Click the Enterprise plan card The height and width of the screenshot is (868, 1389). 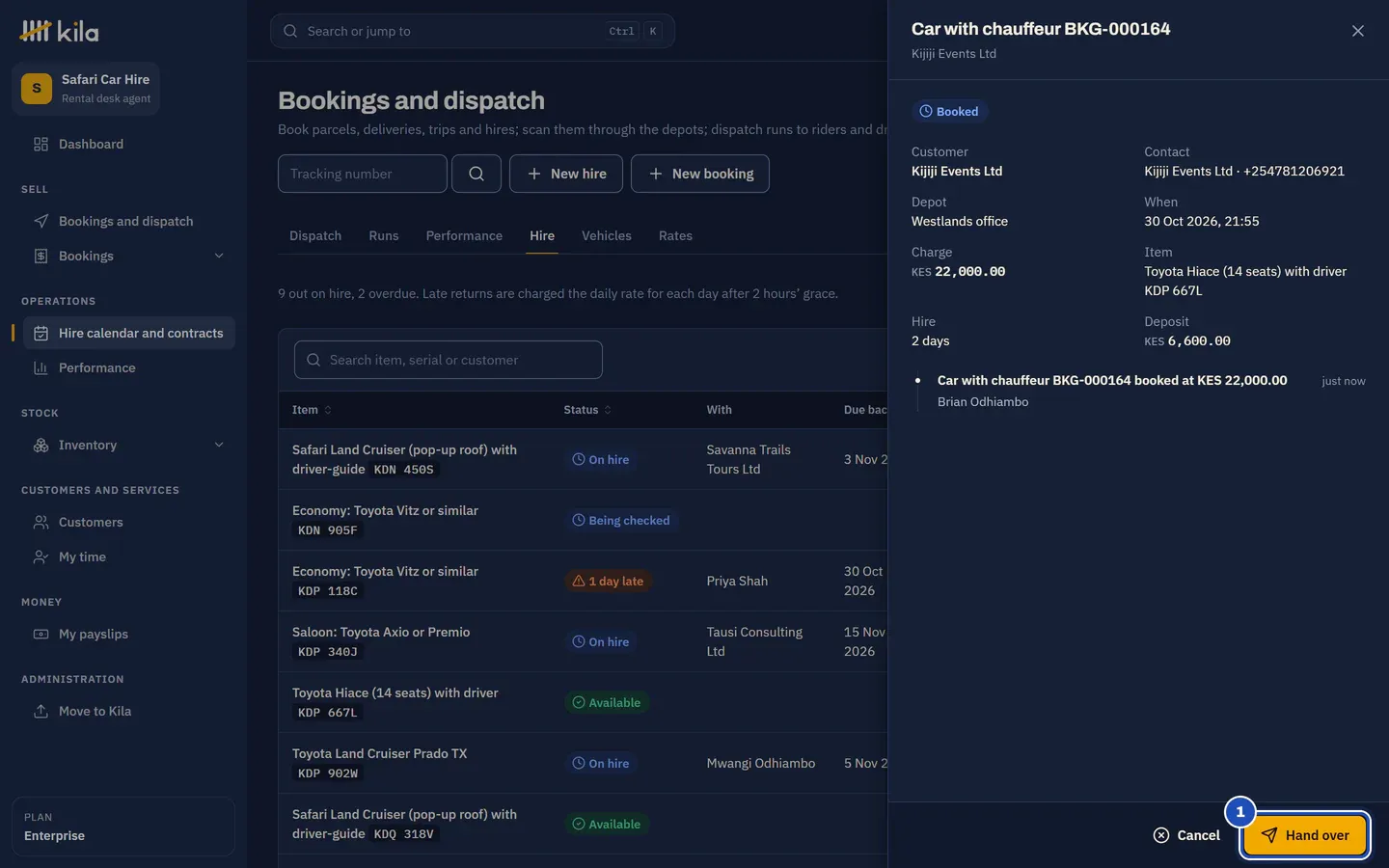coord(123,827)
